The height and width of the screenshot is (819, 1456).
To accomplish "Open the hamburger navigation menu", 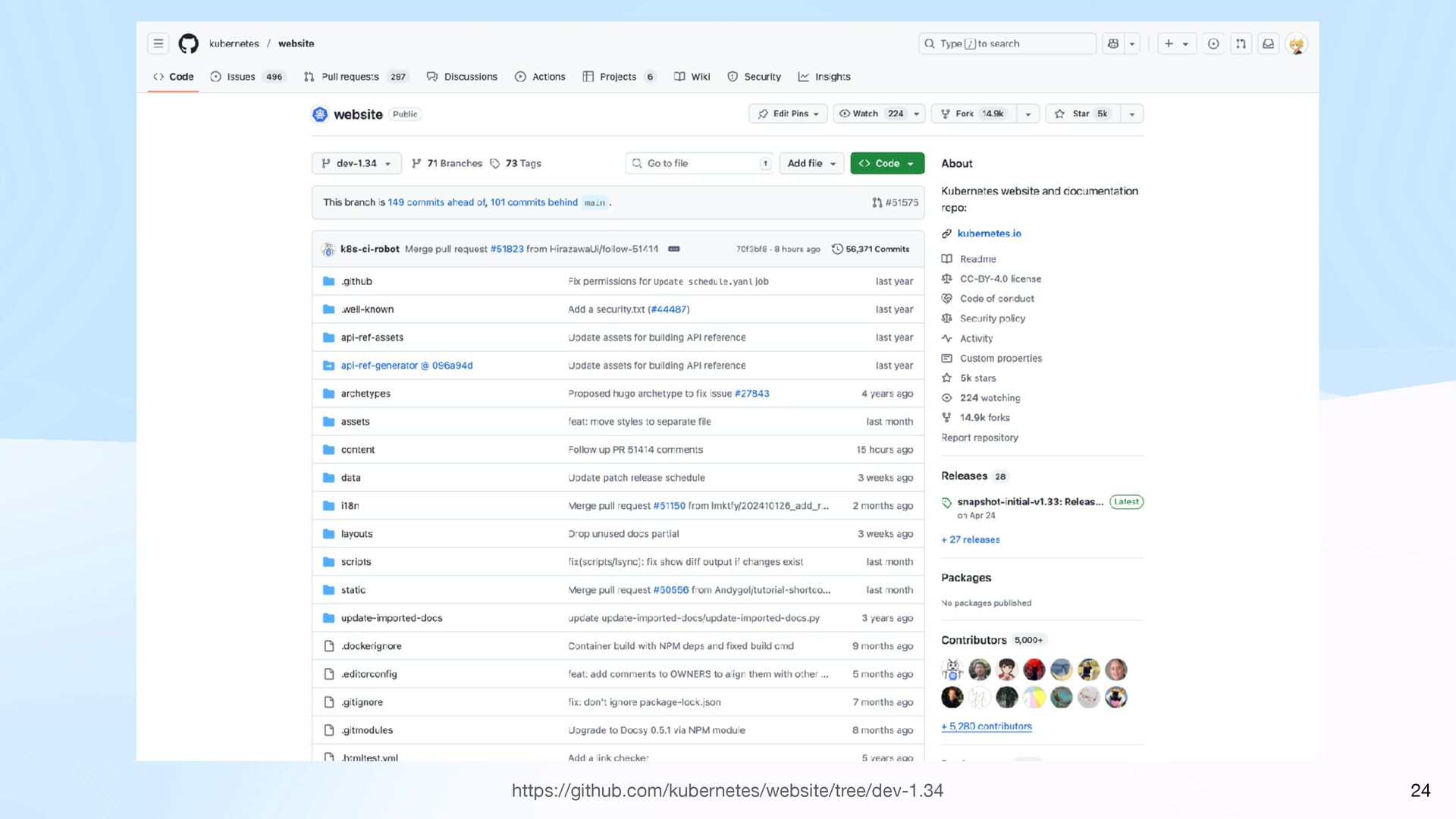I will 158,44.
